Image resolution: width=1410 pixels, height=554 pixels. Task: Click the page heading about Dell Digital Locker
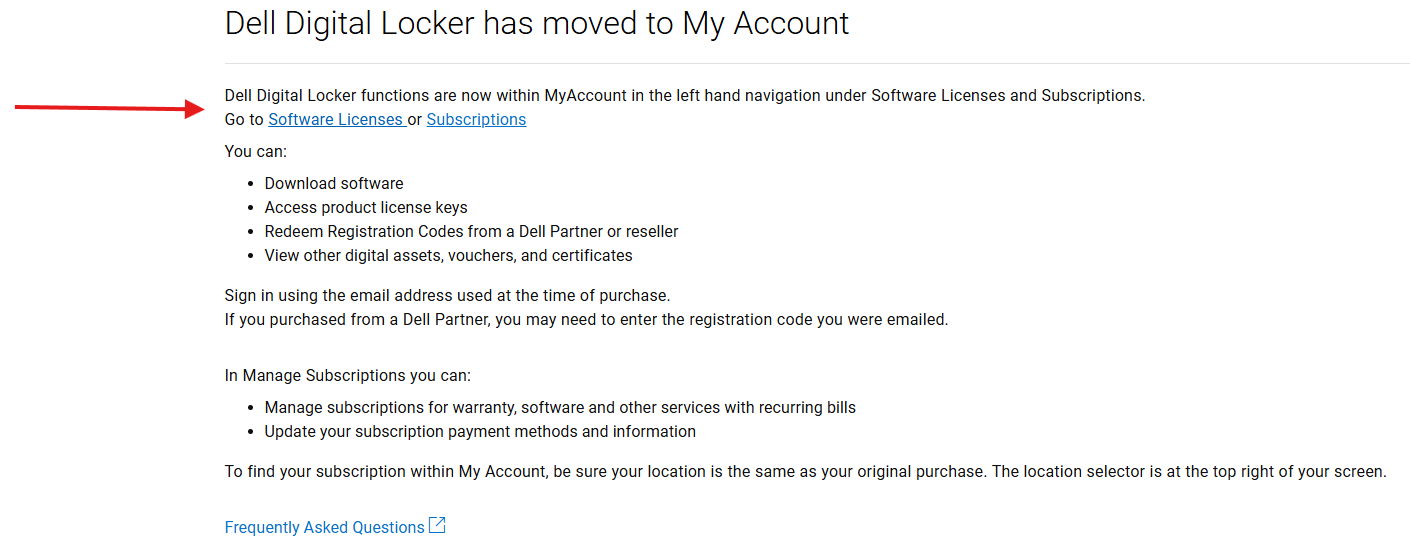click(x=537, y=24)
